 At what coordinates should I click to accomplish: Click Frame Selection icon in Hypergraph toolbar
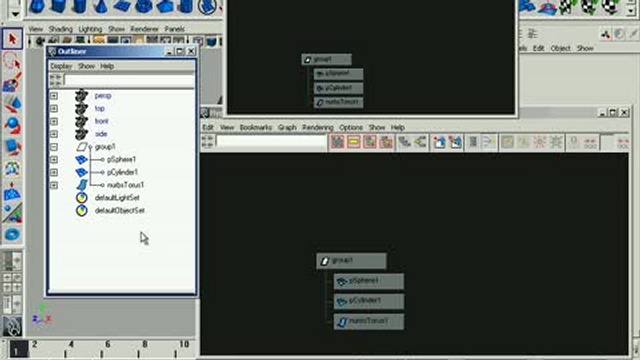point(353,142)
